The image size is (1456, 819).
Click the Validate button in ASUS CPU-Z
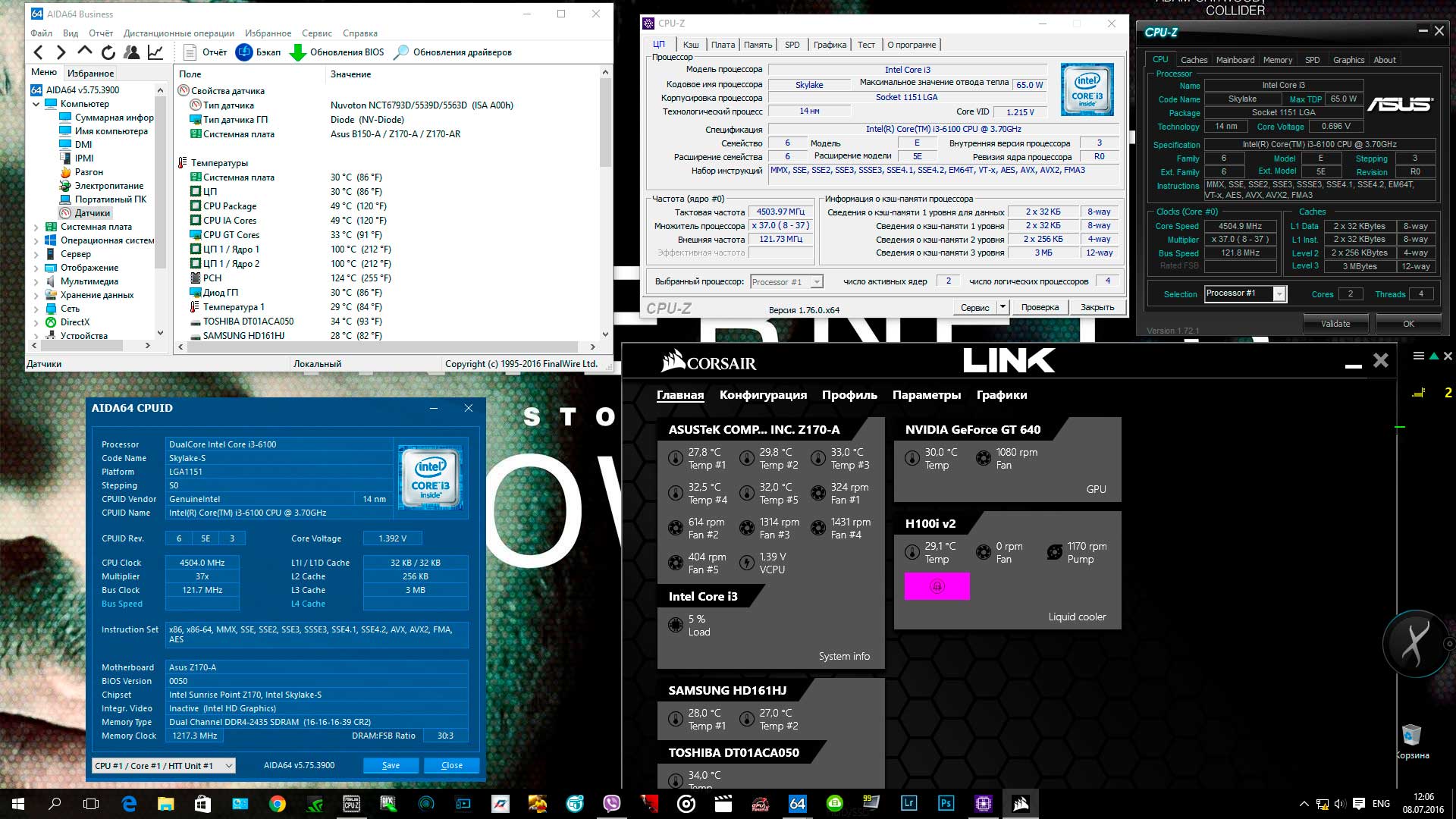1335,324
